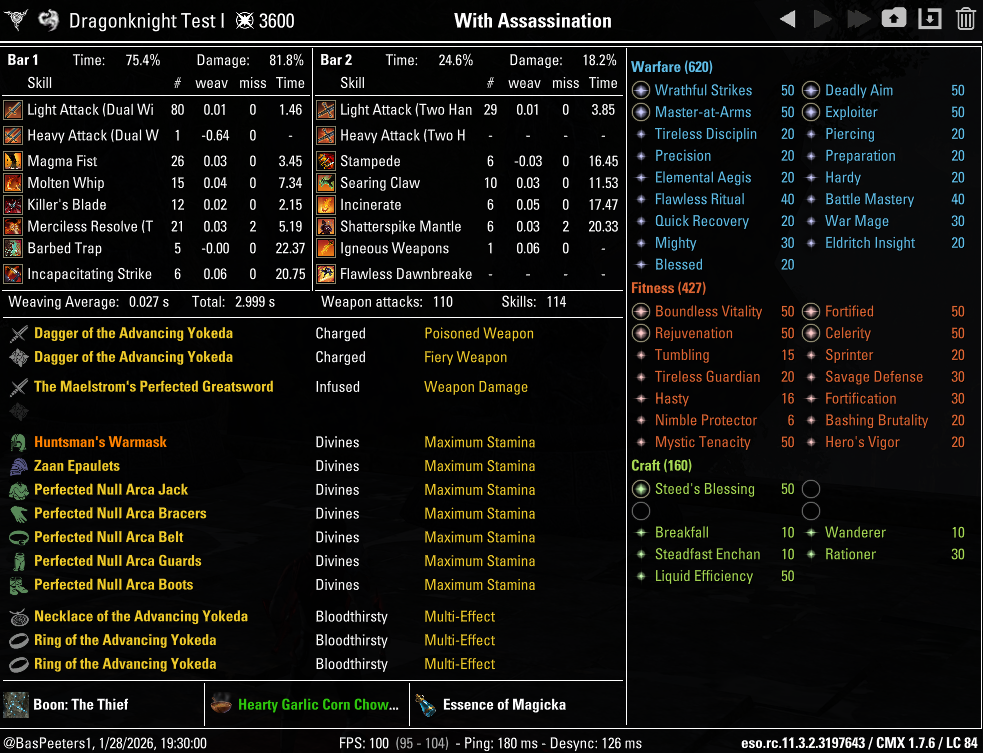Click the Deadly Aim slotted star
Screen dimensions: 983x753
811,90
